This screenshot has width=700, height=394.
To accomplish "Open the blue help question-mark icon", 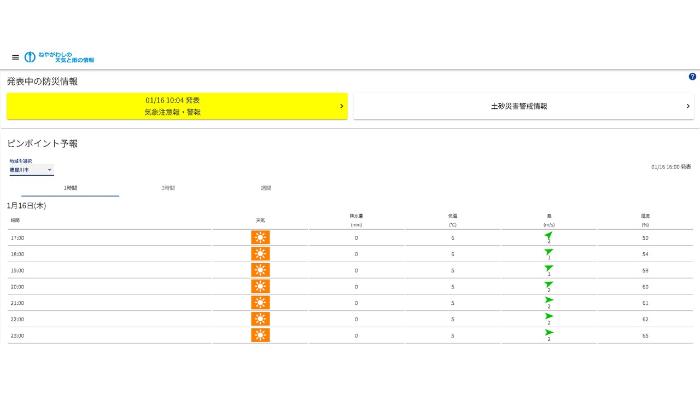I will (692, 77).
